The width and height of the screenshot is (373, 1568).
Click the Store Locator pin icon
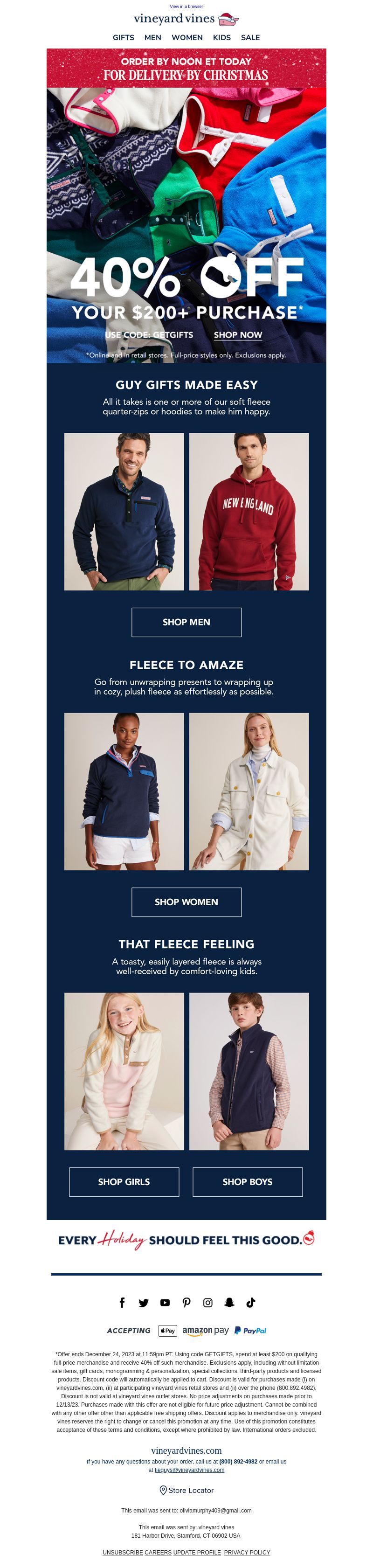(163, 1490)
